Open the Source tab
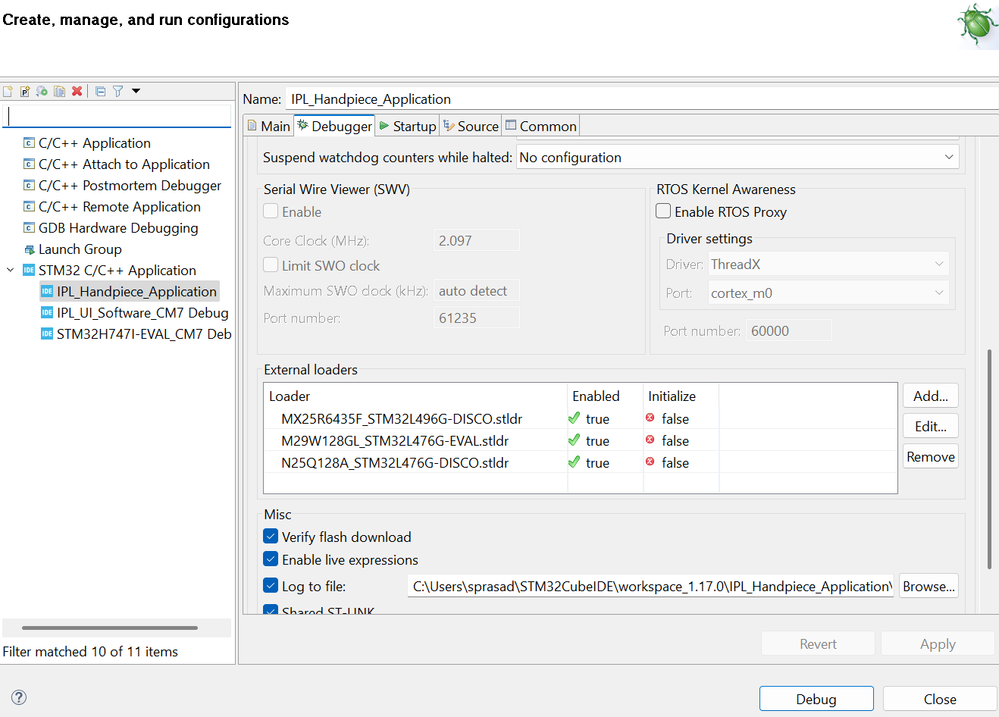This screenshot has width=999, height=717. pyautogui.click(x=470, y=126)
